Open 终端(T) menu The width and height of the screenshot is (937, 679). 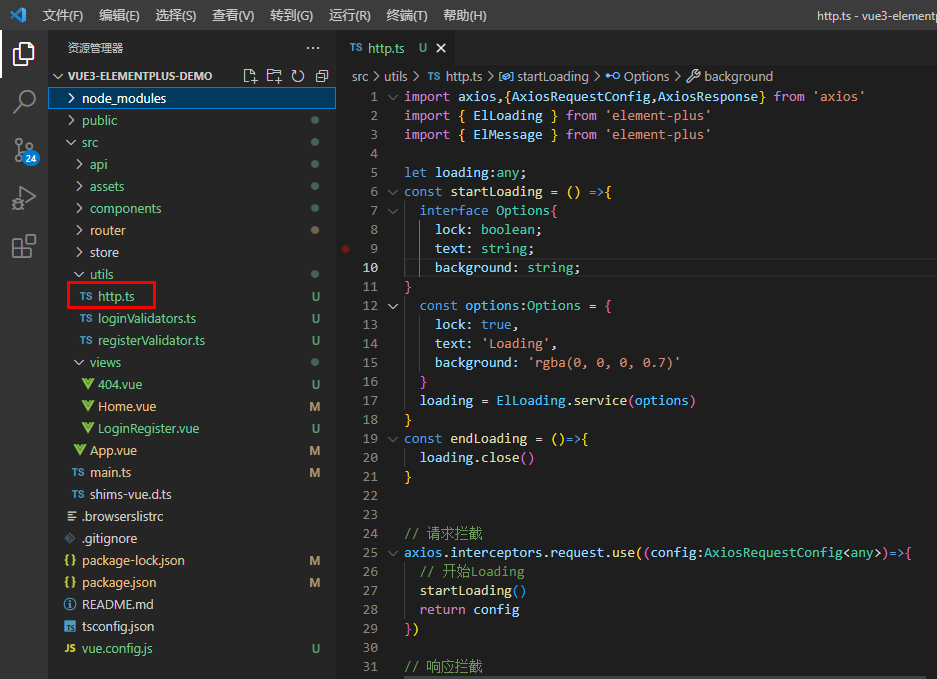[407, 16]
